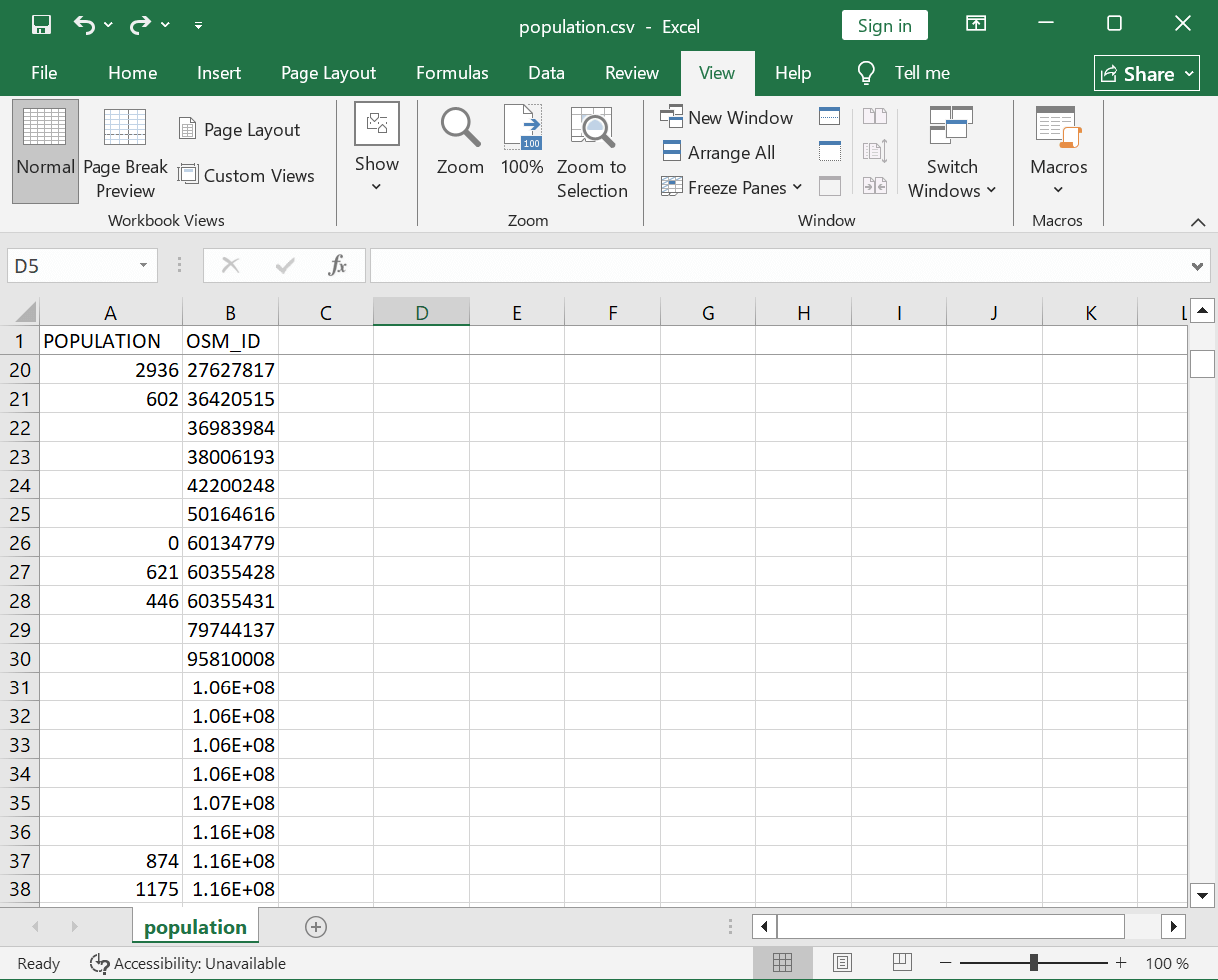1218x980 pixels.
Task: Click the Share button
Action: (1146, 74)
